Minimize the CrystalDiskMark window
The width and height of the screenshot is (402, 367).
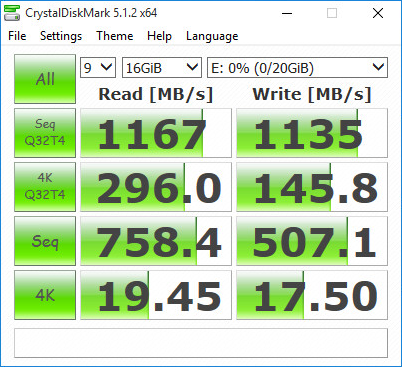point(287,13)
